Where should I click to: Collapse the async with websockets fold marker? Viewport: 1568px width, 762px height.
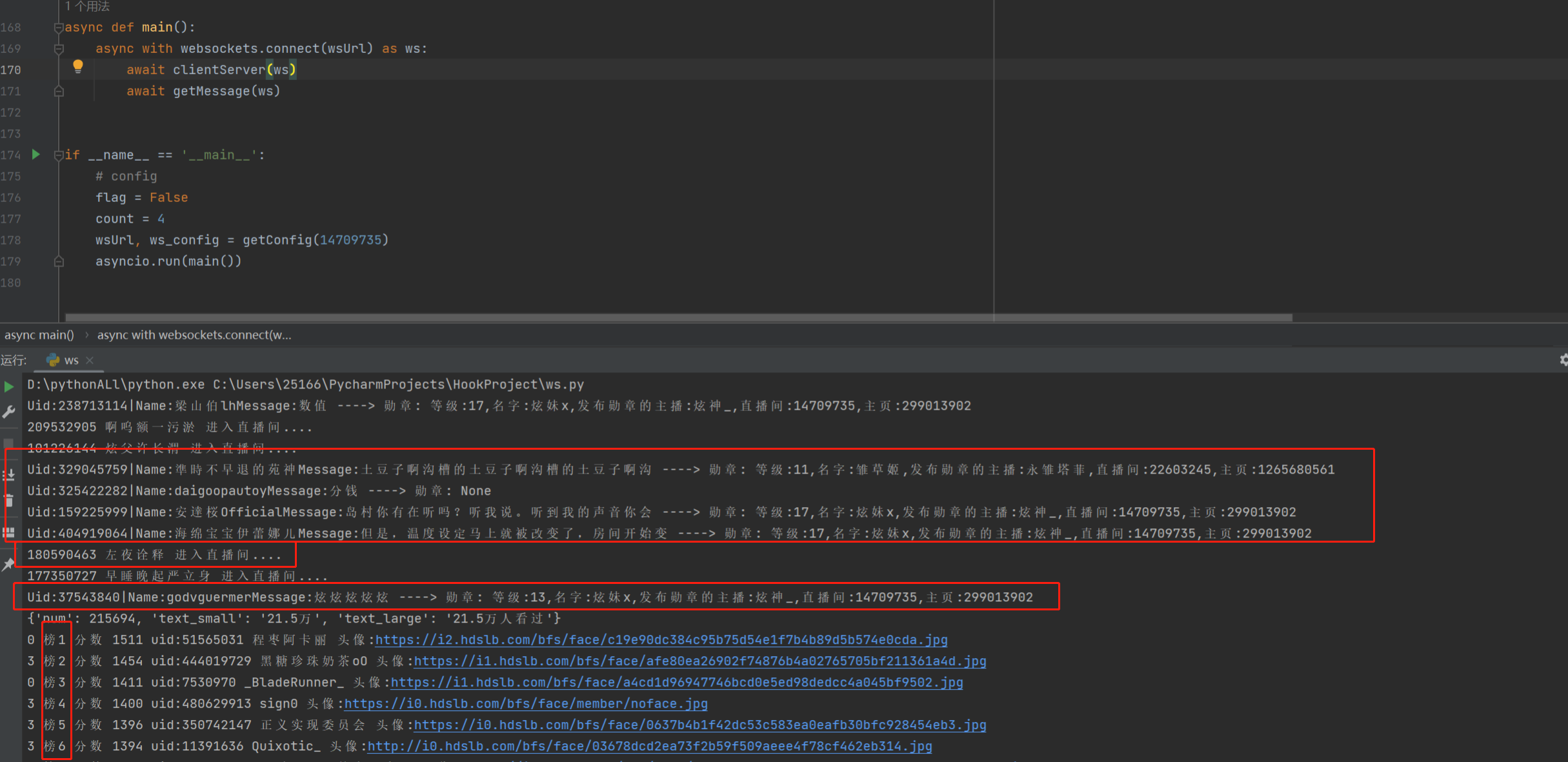click(59, 49)
